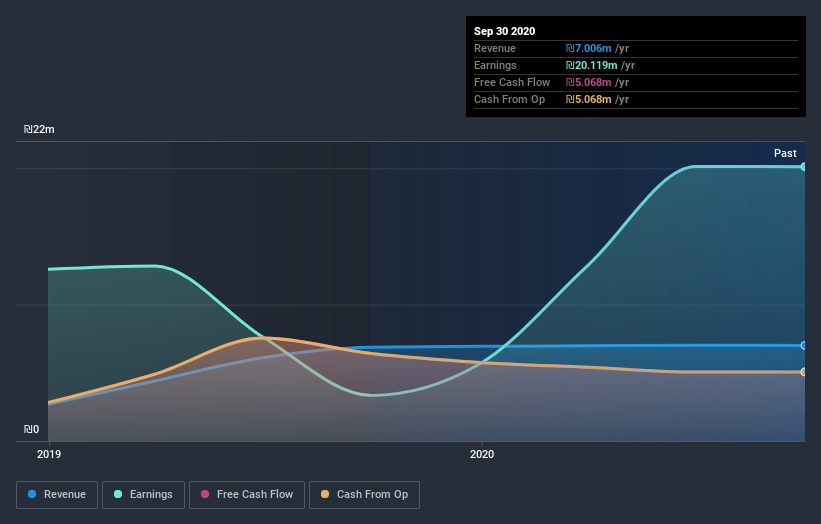Click the Earnings row label in tooltip
This screenshot has width=821, height=524.
495,65
